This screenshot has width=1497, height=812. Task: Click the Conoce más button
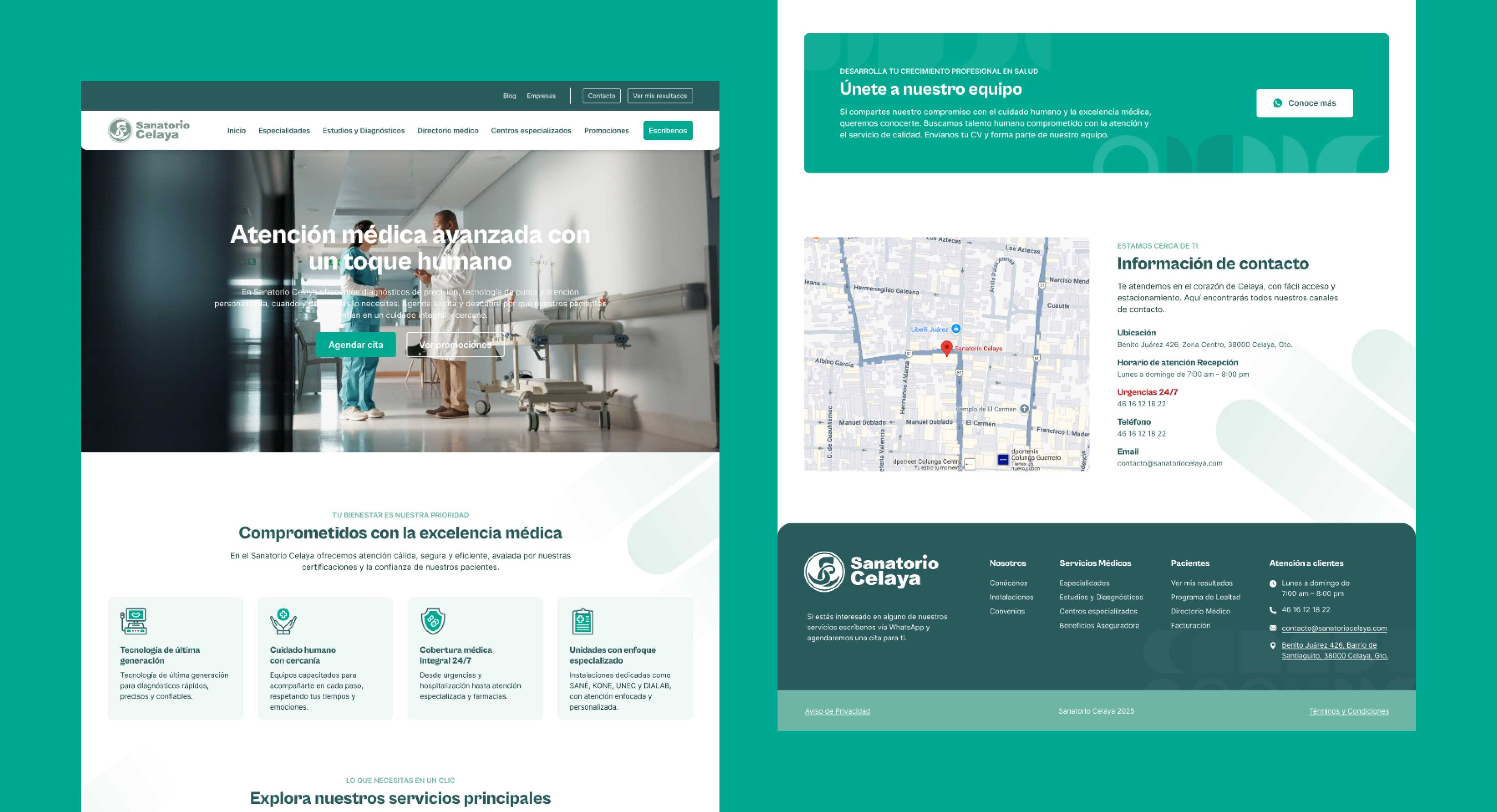click(1305, 103)
